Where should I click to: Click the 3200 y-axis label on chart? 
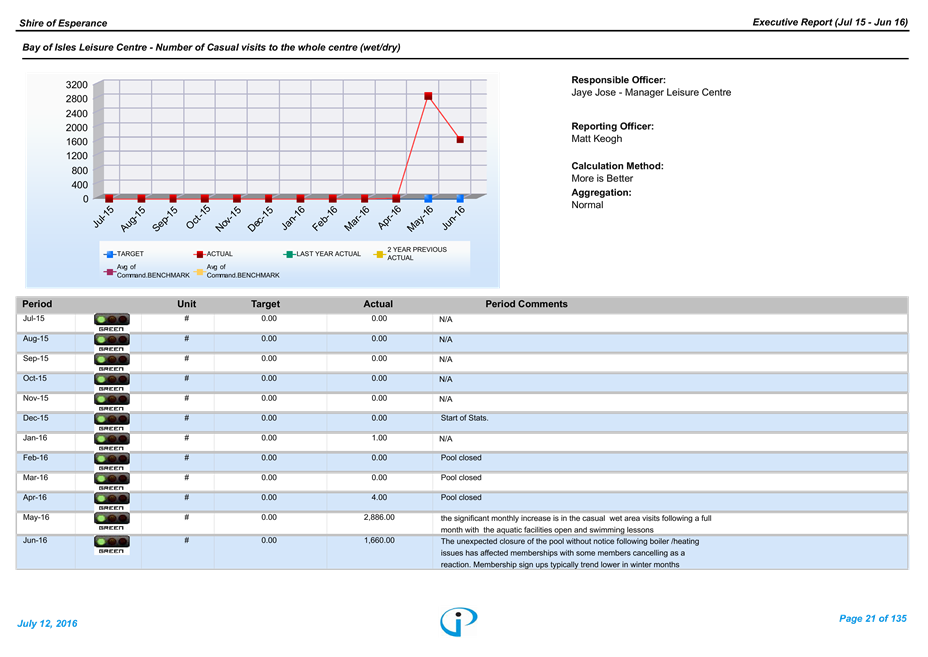(76, 85)
